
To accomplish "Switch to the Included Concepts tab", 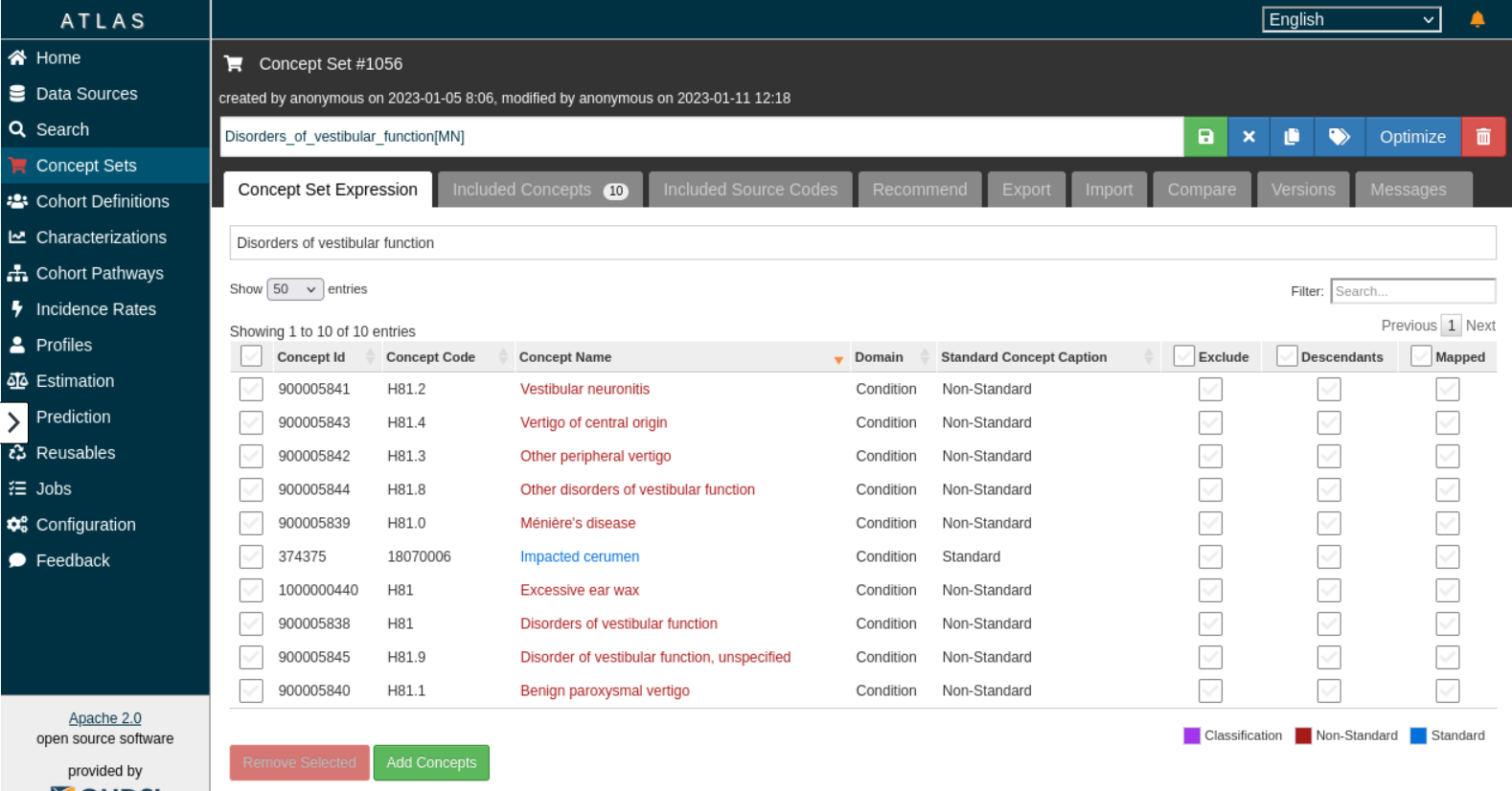I will [539, 190].
